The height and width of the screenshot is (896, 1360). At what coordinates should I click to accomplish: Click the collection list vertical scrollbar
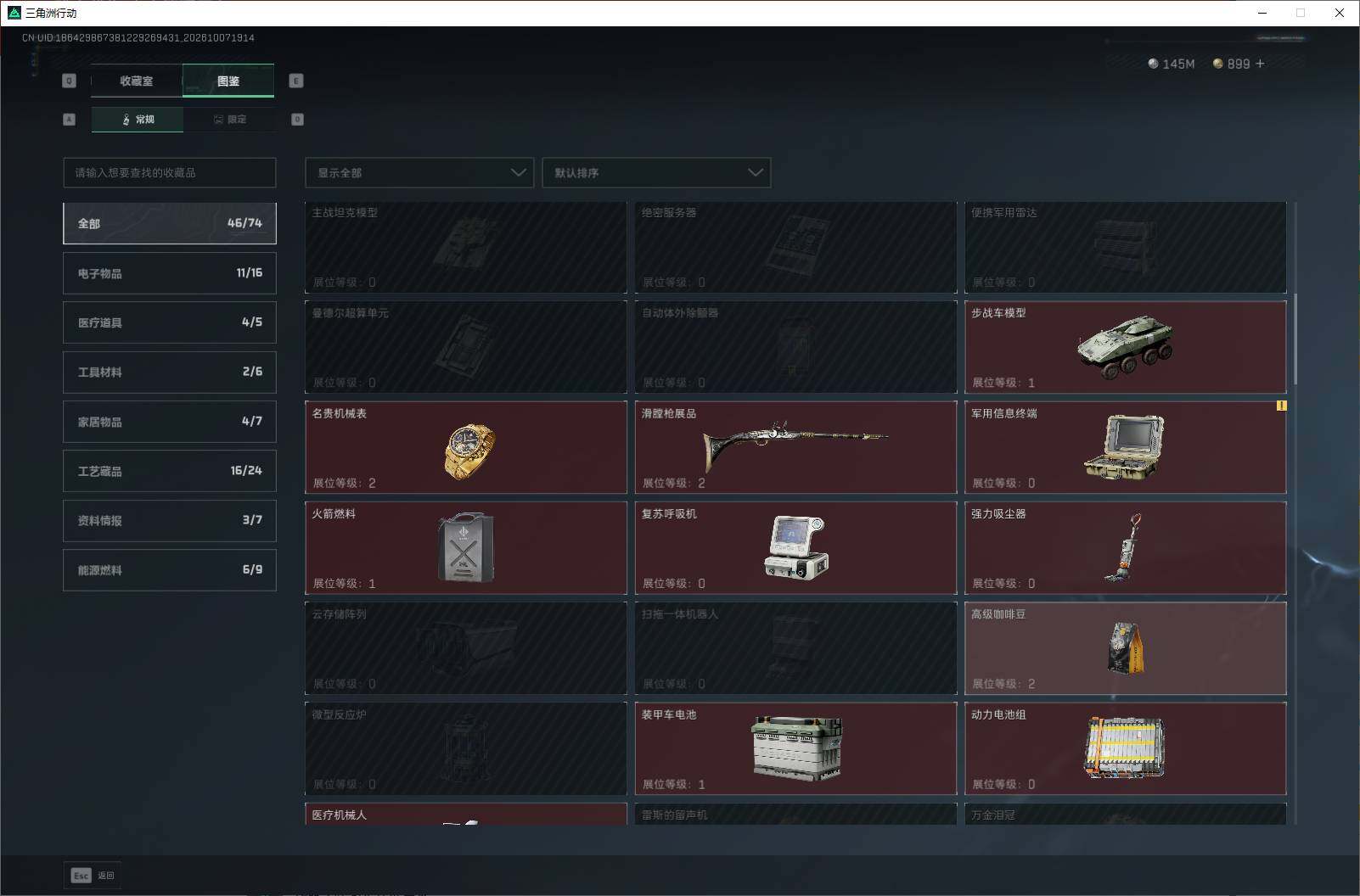click(1295, 339)
